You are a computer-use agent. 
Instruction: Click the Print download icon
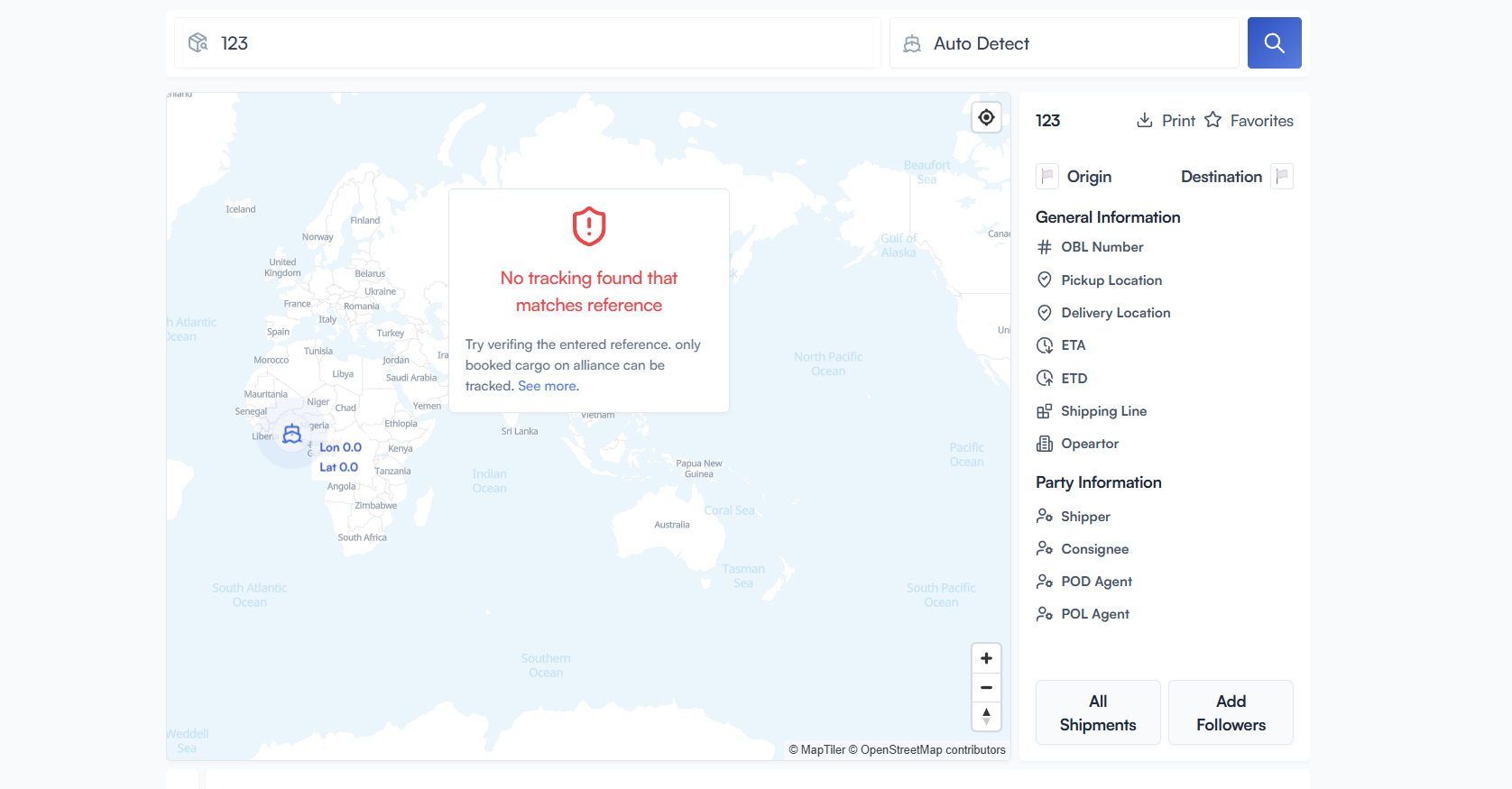[1144, 120]
